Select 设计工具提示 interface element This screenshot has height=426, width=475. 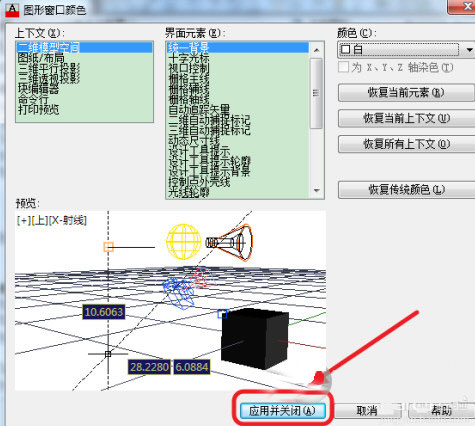click(238, 151)
